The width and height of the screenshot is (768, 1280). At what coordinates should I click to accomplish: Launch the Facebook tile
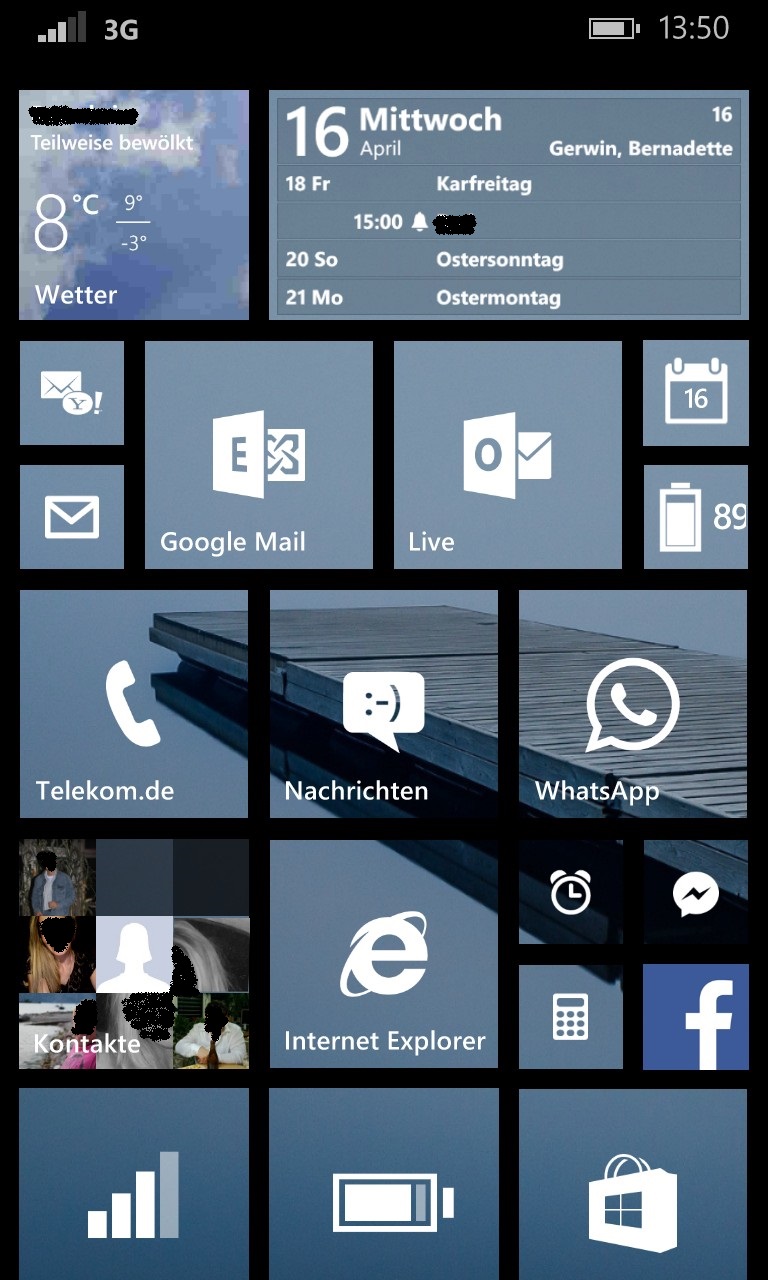point(696,1017)
